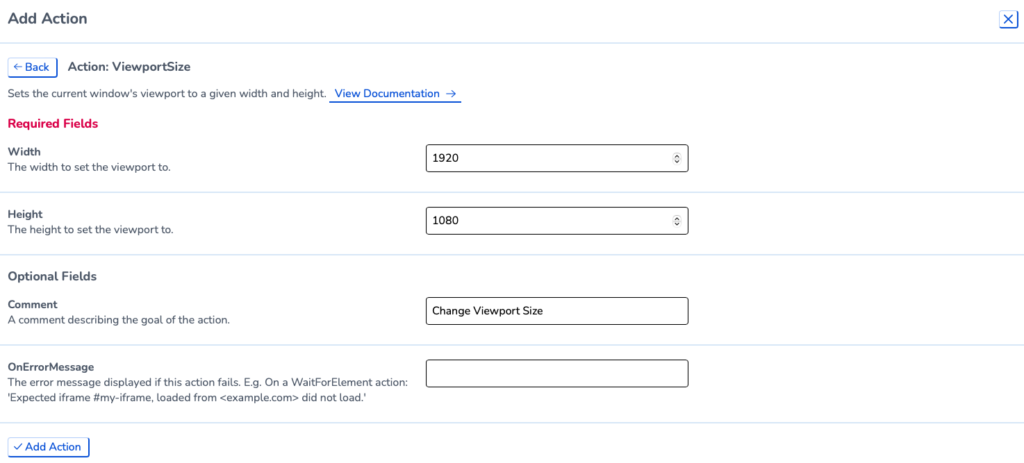The image size is (1024, 463).
Task: Click the Comment field with Change Viewport Size
Action: click(x=557, y=311)
